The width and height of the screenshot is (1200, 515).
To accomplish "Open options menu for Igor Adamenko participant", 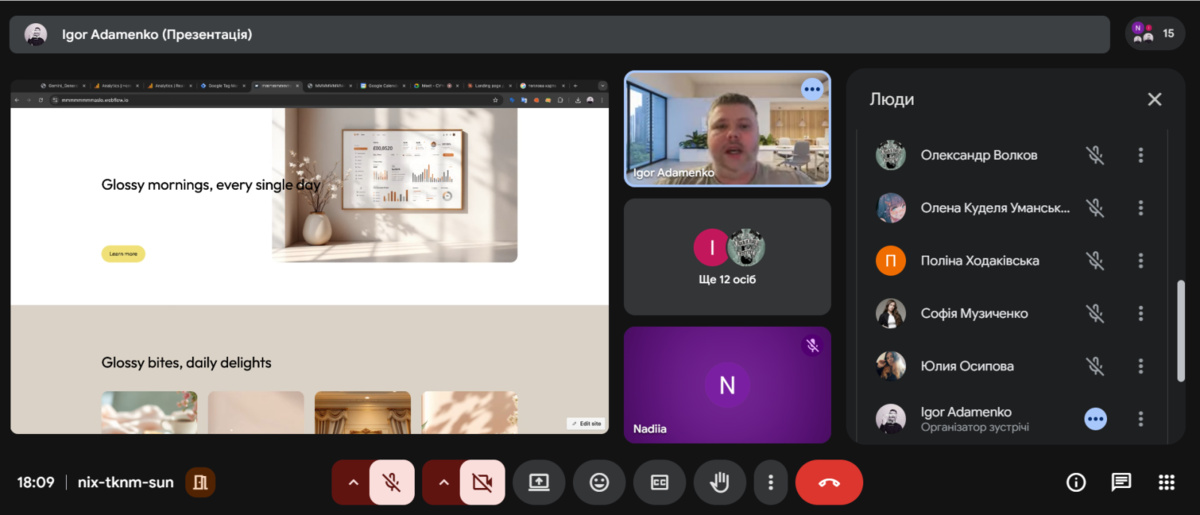I will click(x=1140, y=419).
